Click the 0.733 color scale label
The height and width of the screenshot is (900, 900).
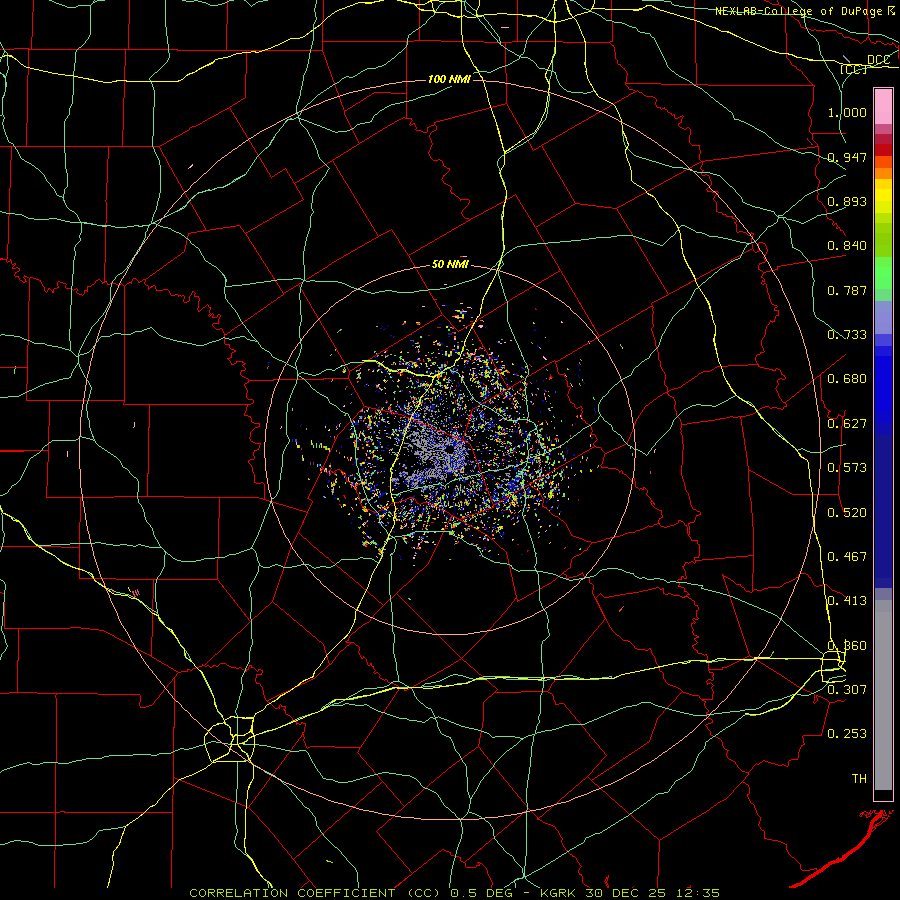click(847, 335)
